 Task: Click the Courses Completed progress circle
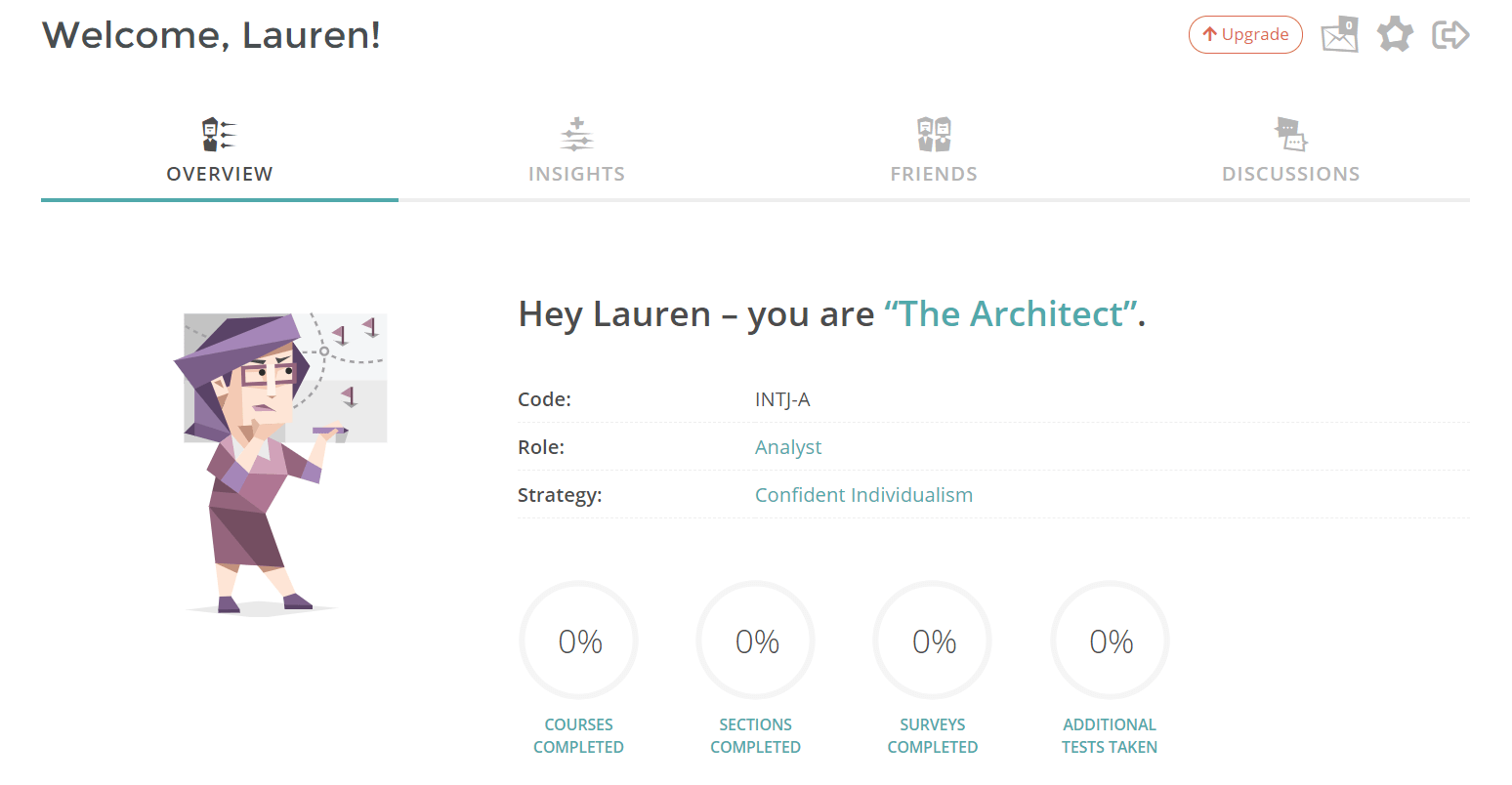579,640
